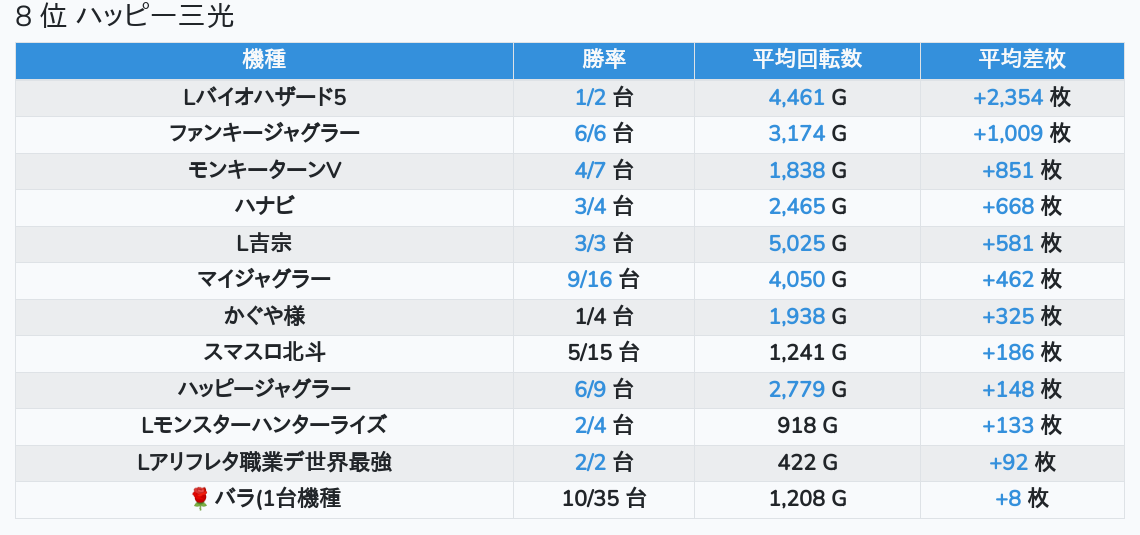
Task: Click the 2/2 win rate link
Action: (590, 462)
